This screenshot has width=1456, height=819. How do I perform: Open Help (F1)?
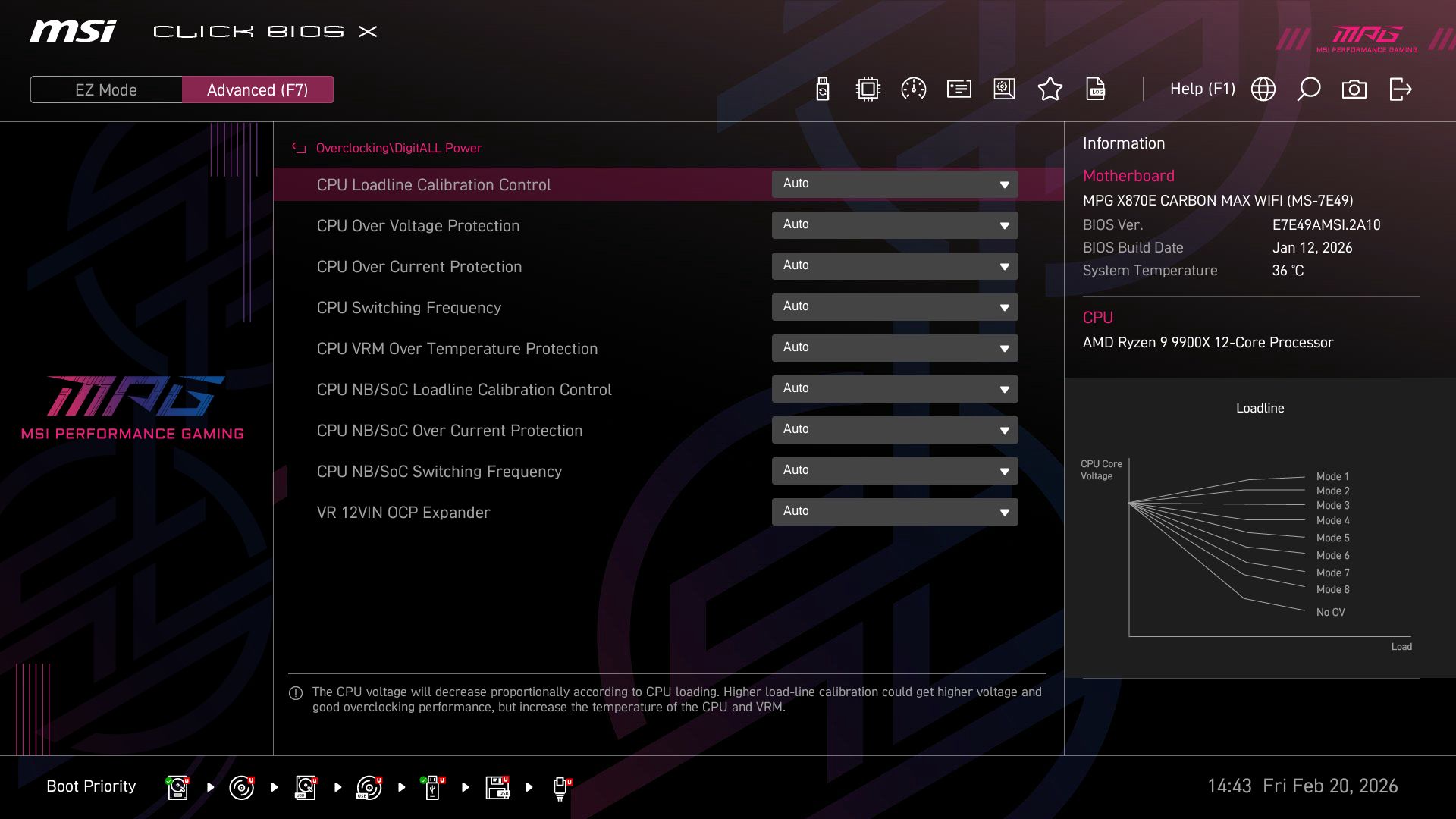1203,89
